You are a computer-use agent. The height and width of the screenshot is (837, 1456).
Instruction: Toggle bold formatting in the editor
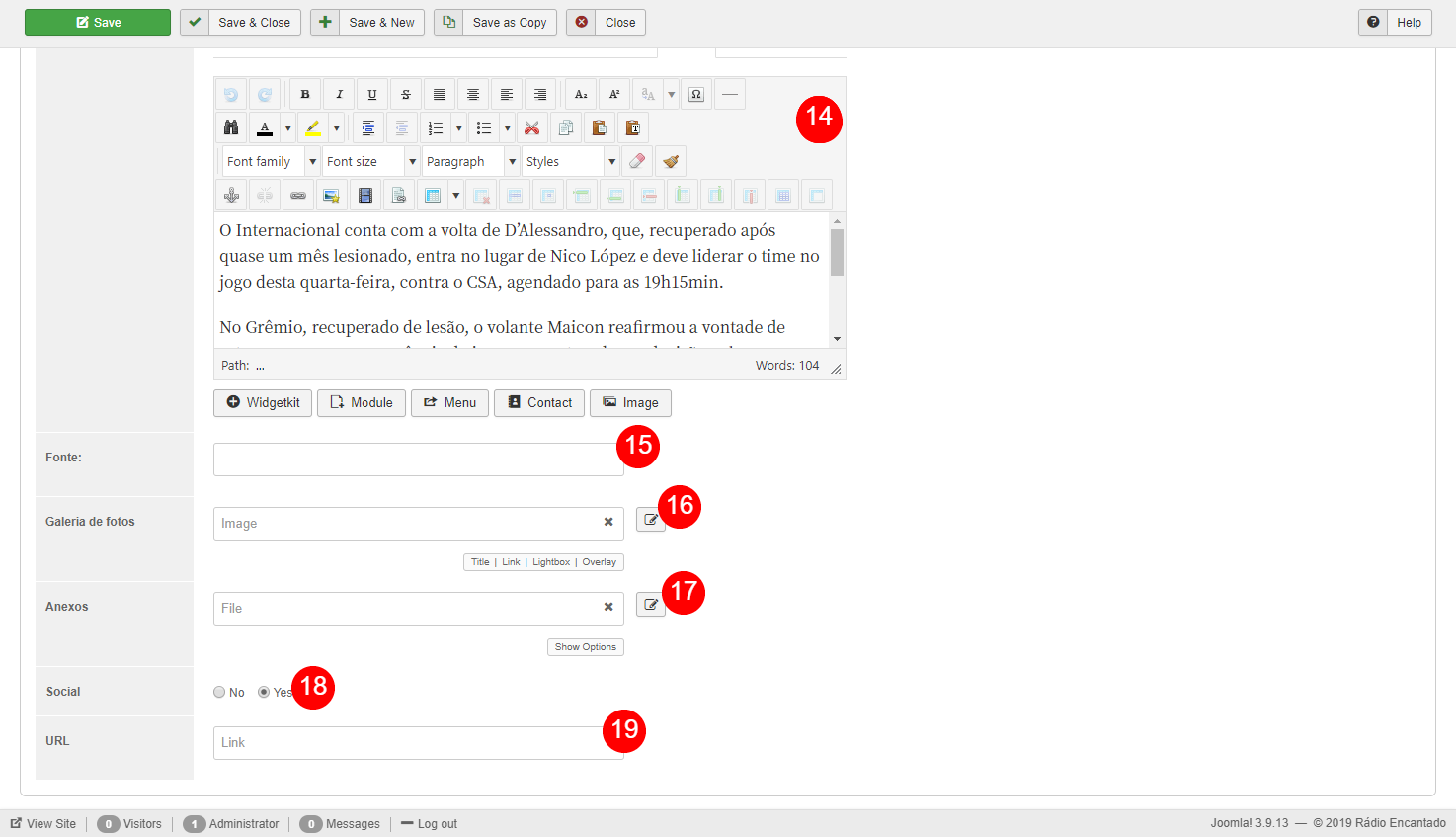pyautogui.click(x=305, y=95)
